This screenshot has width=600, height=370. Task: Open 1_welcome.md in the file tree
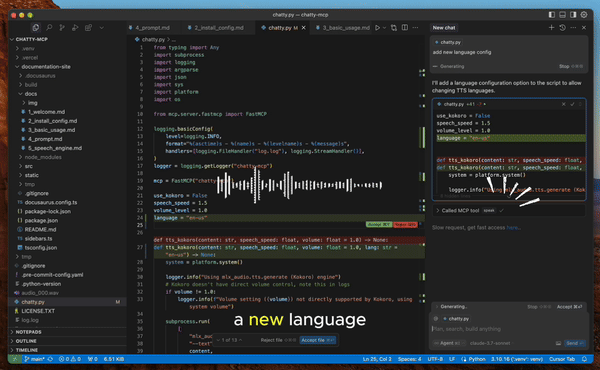click(67, 112)
